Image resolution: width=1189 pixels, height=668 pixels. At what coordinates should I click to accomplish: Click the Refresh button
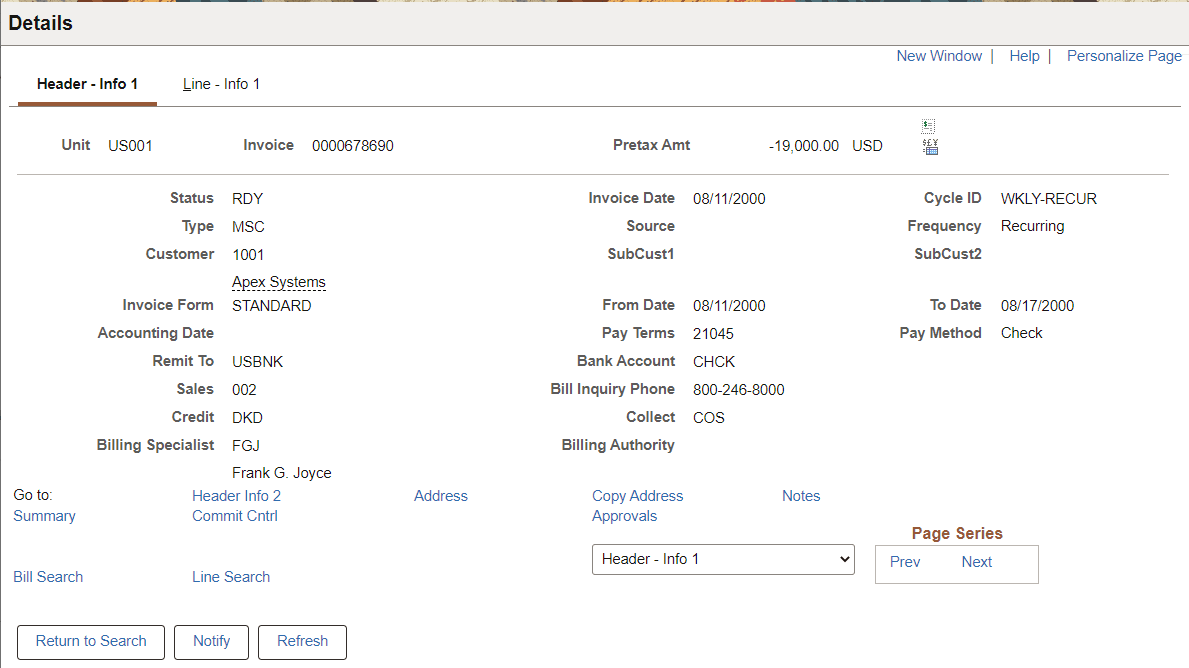pyautogui.click(x=302, y=642)
